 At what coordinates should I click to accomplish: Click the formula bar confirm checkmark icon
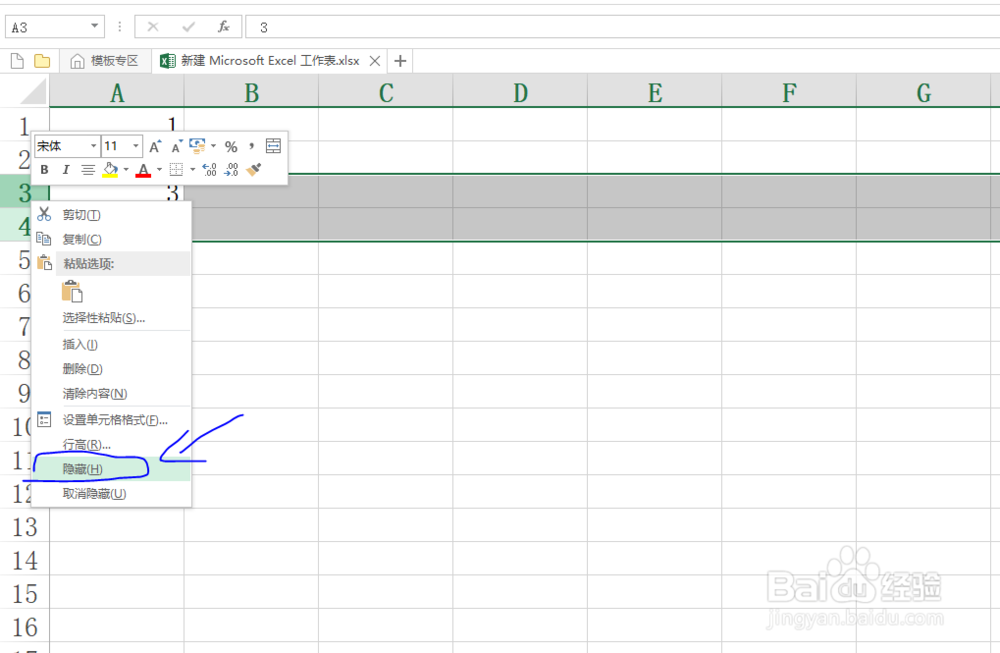(188, 27)
